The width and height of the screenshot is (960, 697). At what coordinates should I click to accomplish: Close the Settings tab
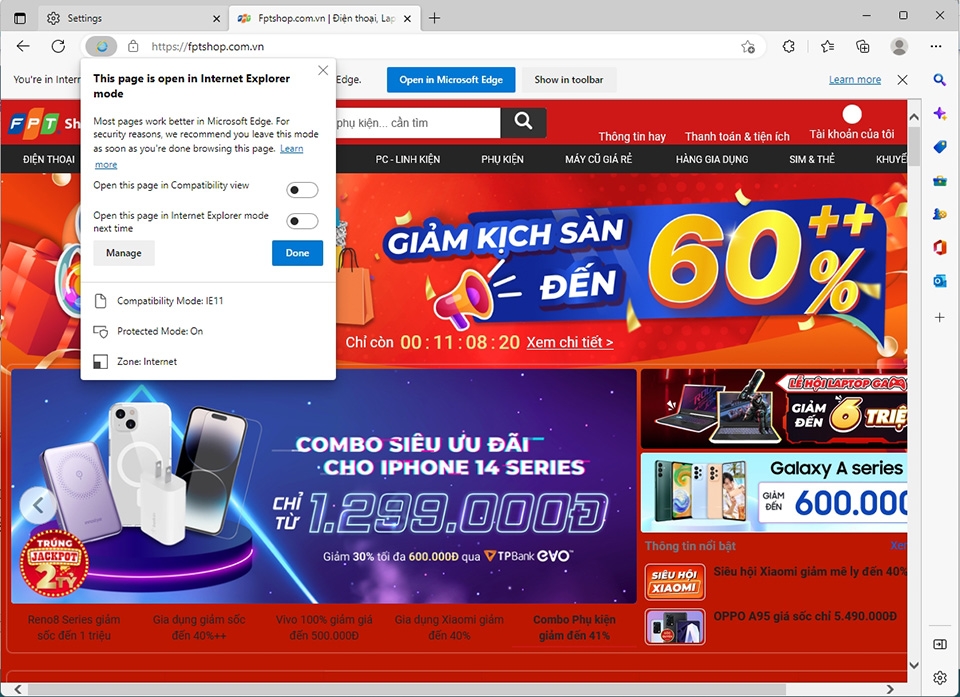point(216,19)
